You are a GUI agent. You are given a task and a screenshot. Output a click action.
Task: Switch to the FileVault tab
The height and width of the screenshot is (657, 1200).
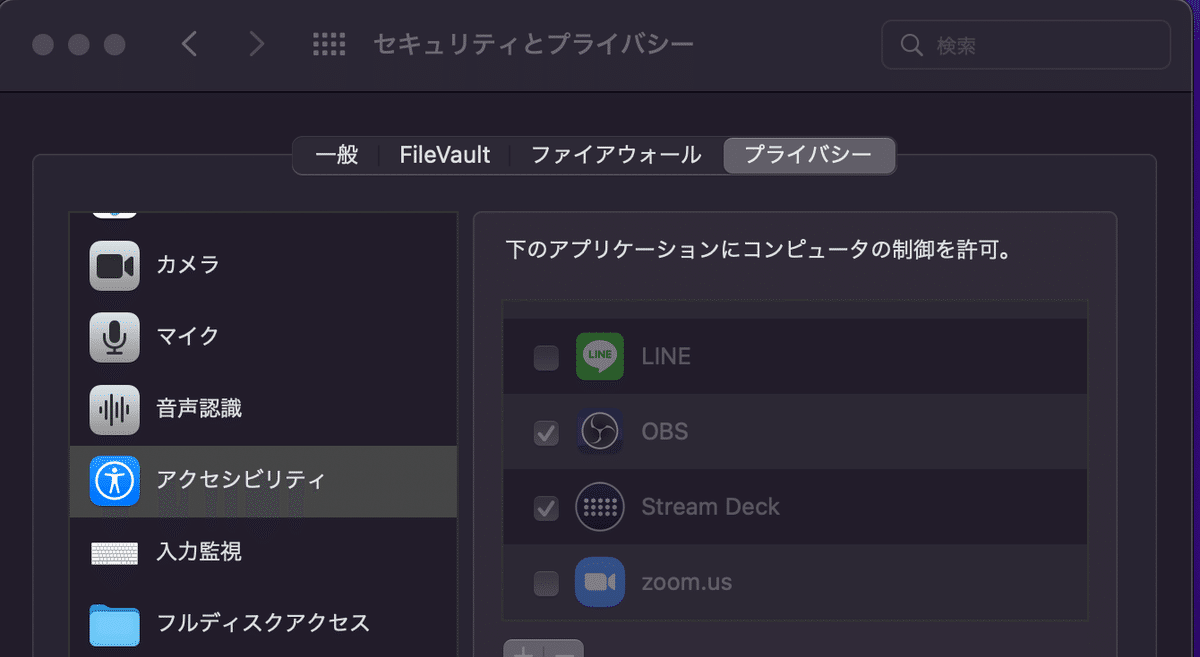coord(445,155)
